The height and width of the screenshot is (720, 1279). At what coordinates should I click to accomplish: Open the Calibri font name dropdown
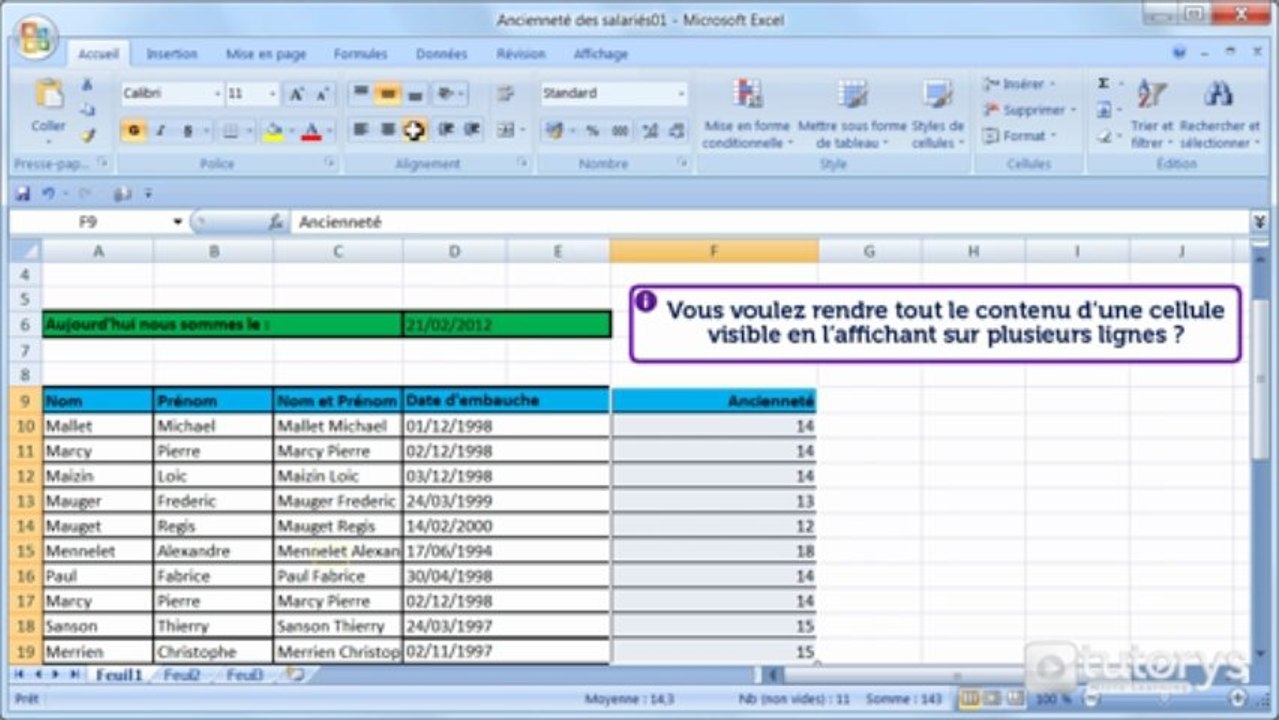pyautogui.click(x=217, y=94)
